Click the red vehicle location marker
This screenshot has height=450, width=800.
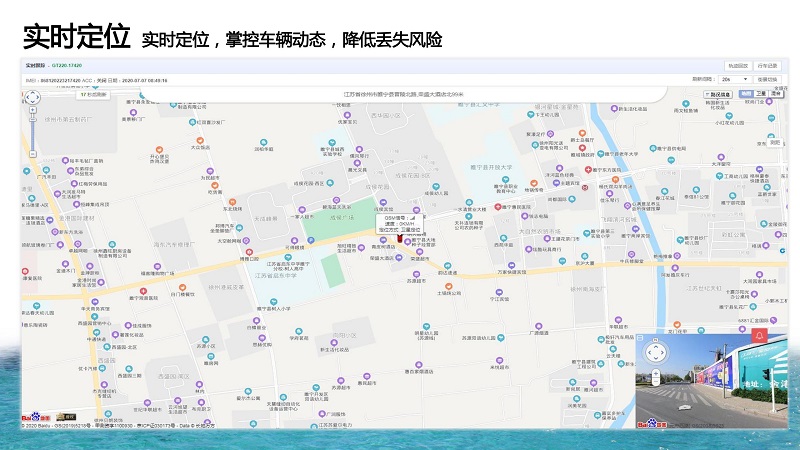[400, 239]
